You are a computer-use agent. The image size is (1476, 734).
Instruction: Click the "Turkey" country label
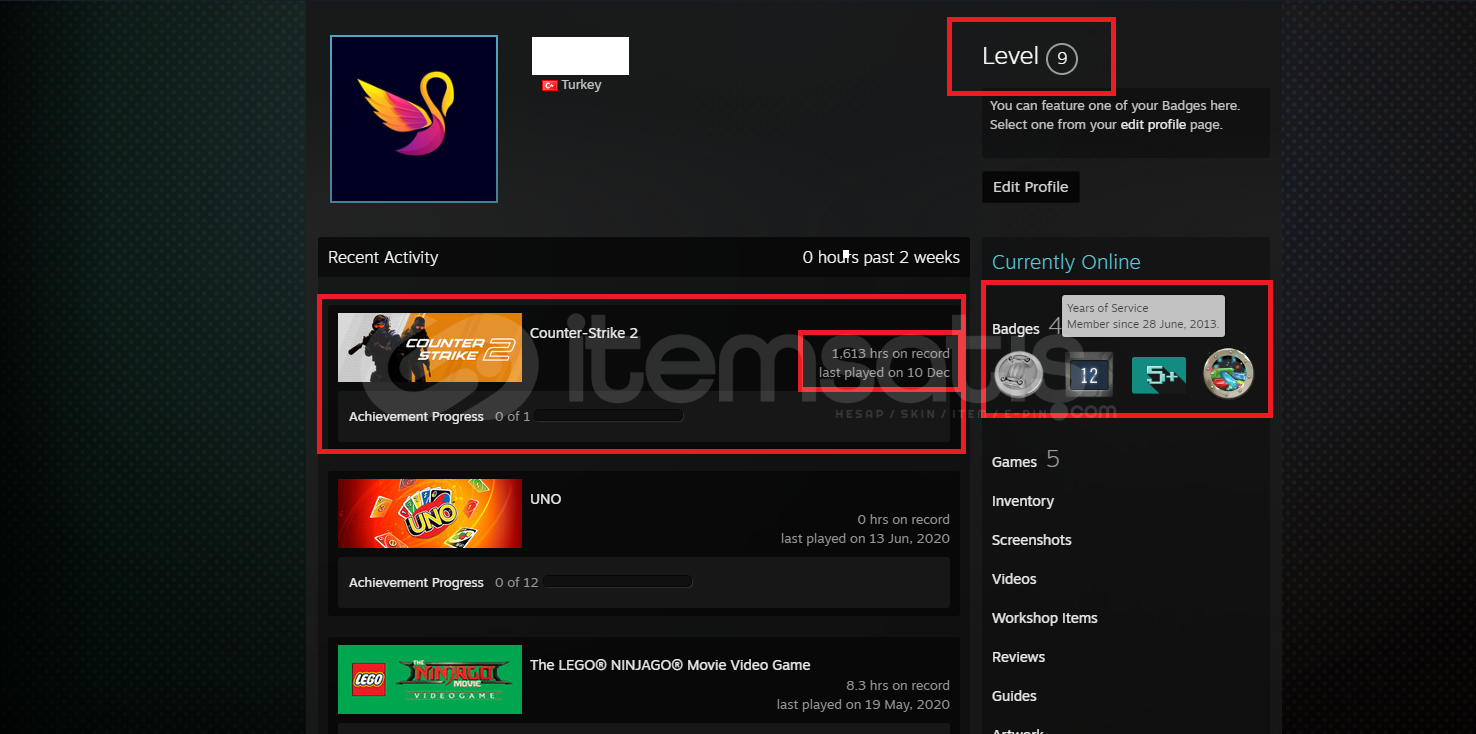(x=581, y=85)
